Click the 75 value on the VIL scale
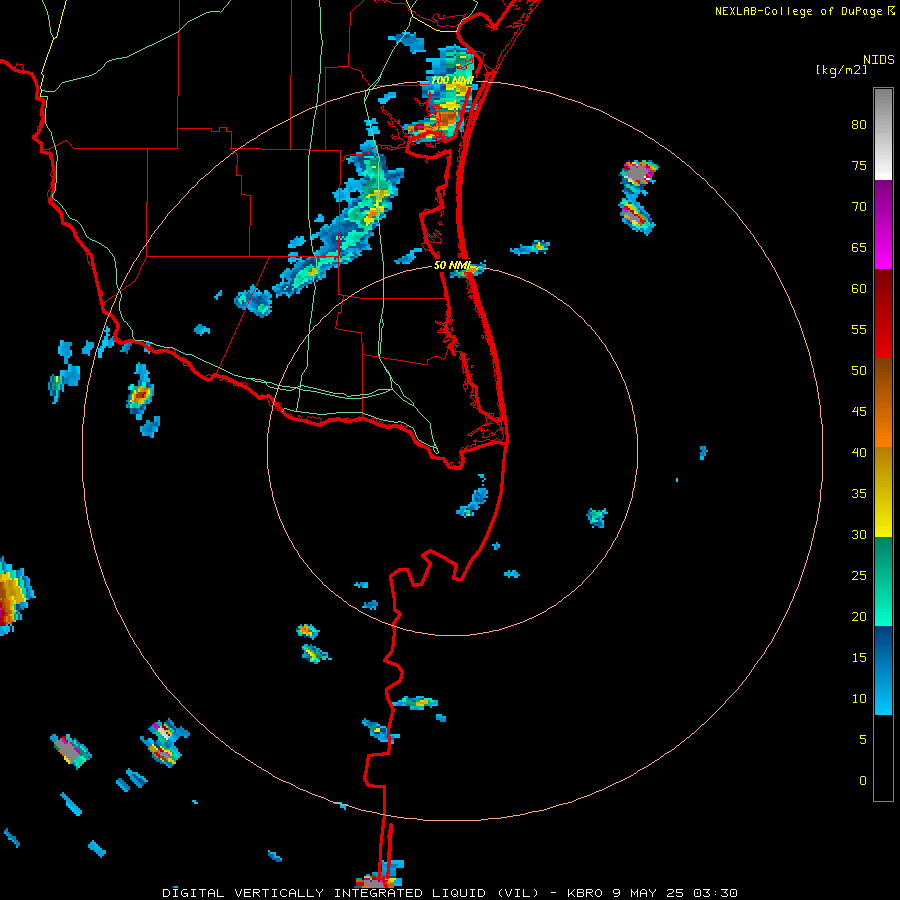Image resolution: width=900 pixels, height=900 pixels. coord(859,166)
